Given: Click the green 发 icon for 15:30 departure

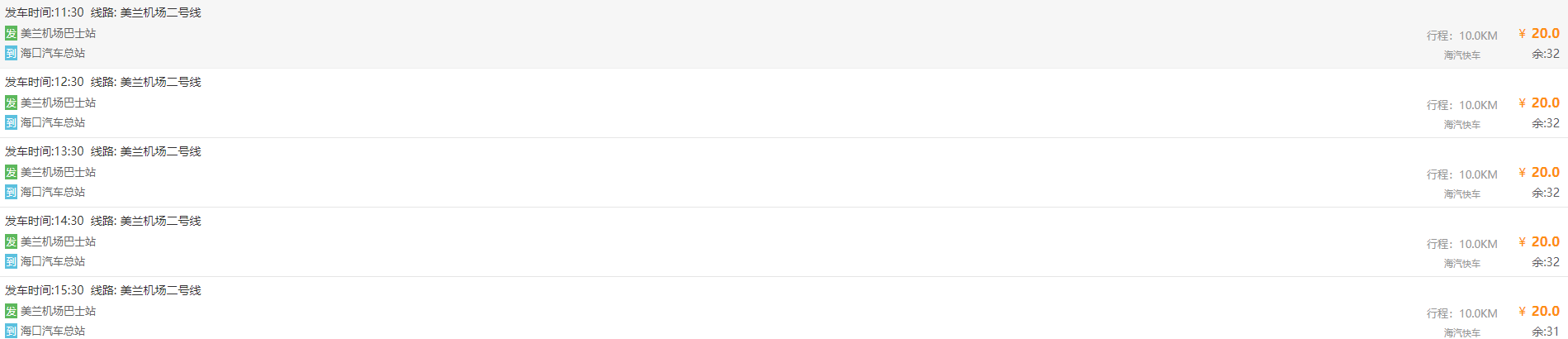Looking at the screenshot, I should (x=11, y=311).
